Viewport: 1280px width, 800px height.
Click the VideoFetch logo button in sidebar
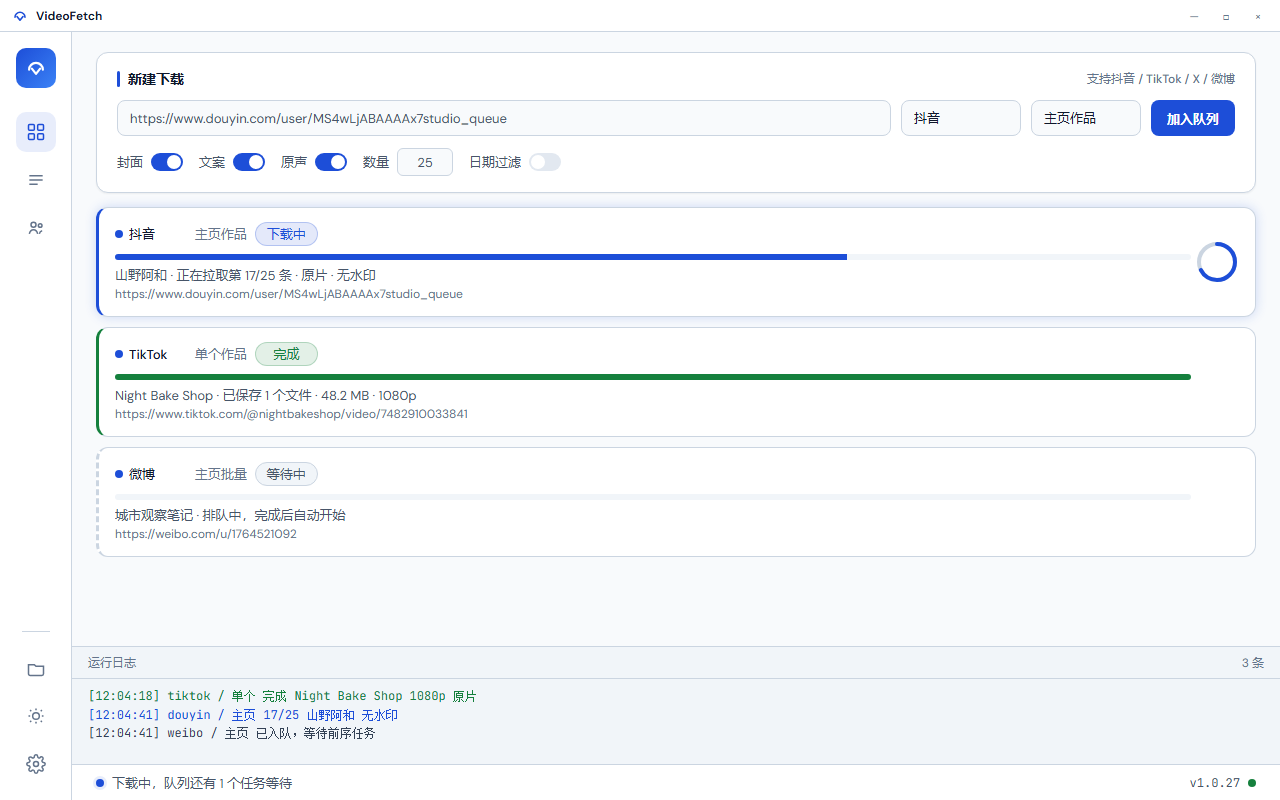[36, 68]
